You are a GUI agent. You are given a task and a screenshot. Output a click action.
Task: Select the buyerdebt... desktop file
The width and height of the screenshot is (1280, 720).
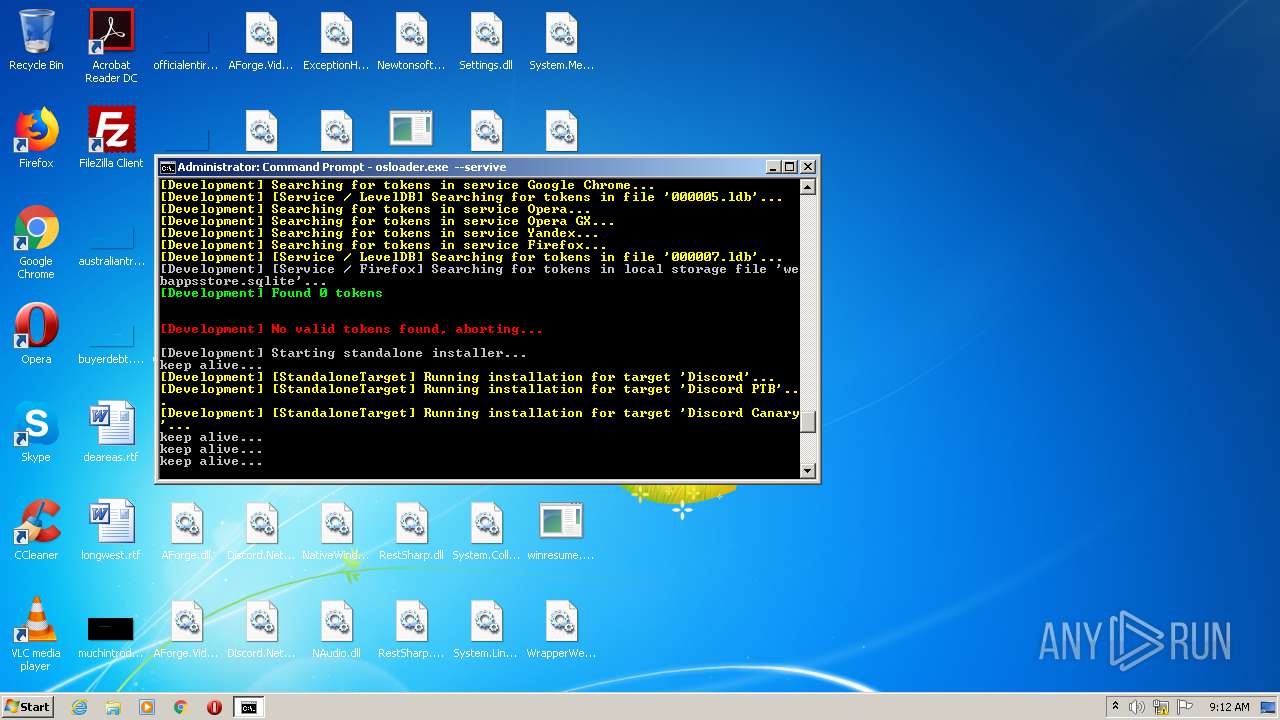pos(111,340)
